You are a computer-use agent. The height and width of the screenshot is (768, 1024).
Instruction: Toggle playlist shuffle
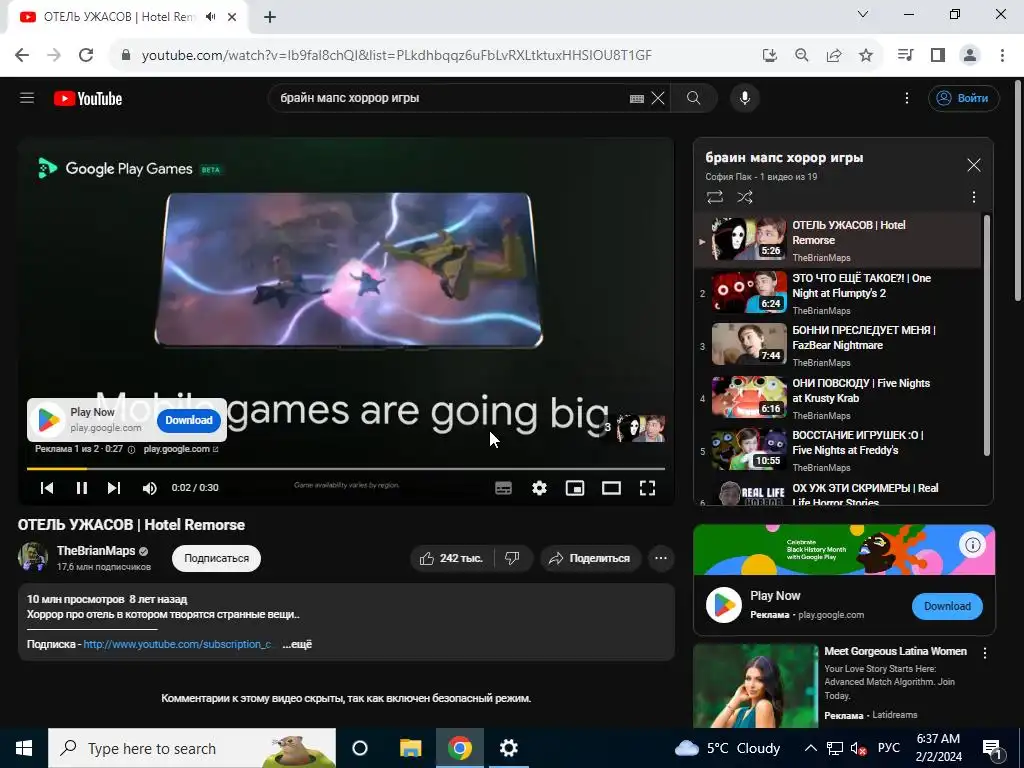pyautogui.click(x=745, y=197)
